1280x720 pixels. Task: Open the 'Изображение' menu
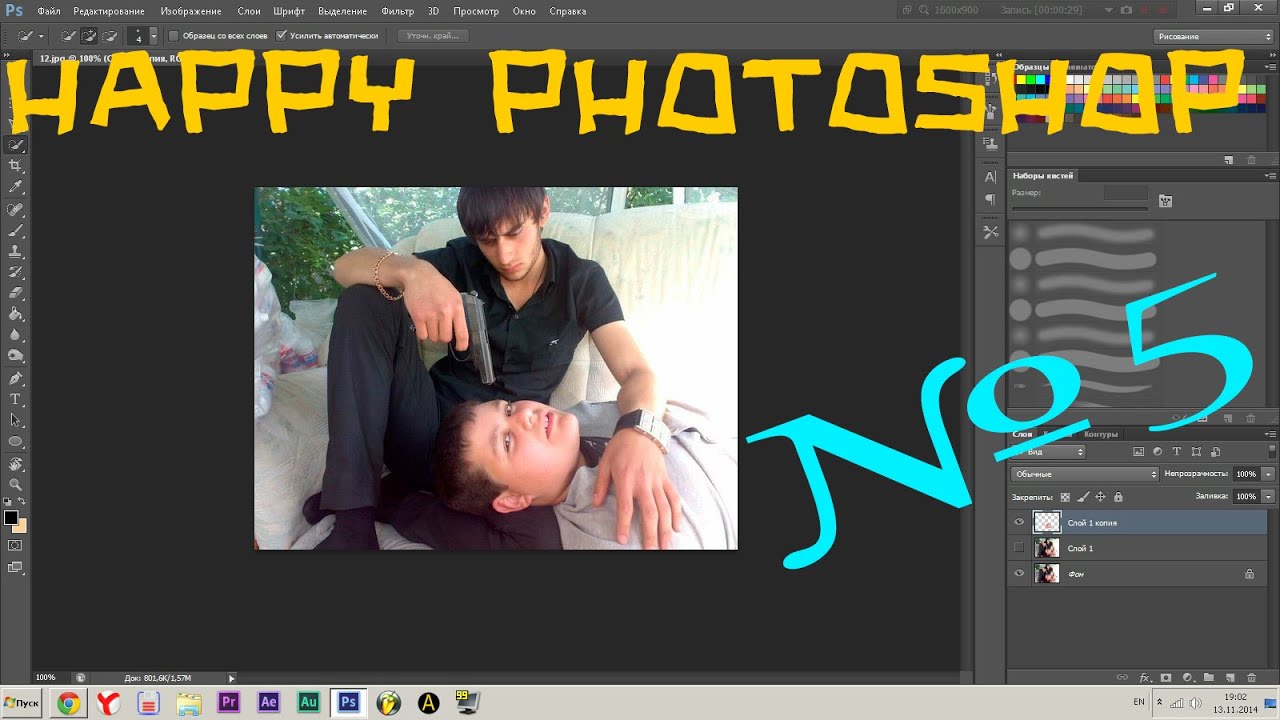click(x=190, y=11)
